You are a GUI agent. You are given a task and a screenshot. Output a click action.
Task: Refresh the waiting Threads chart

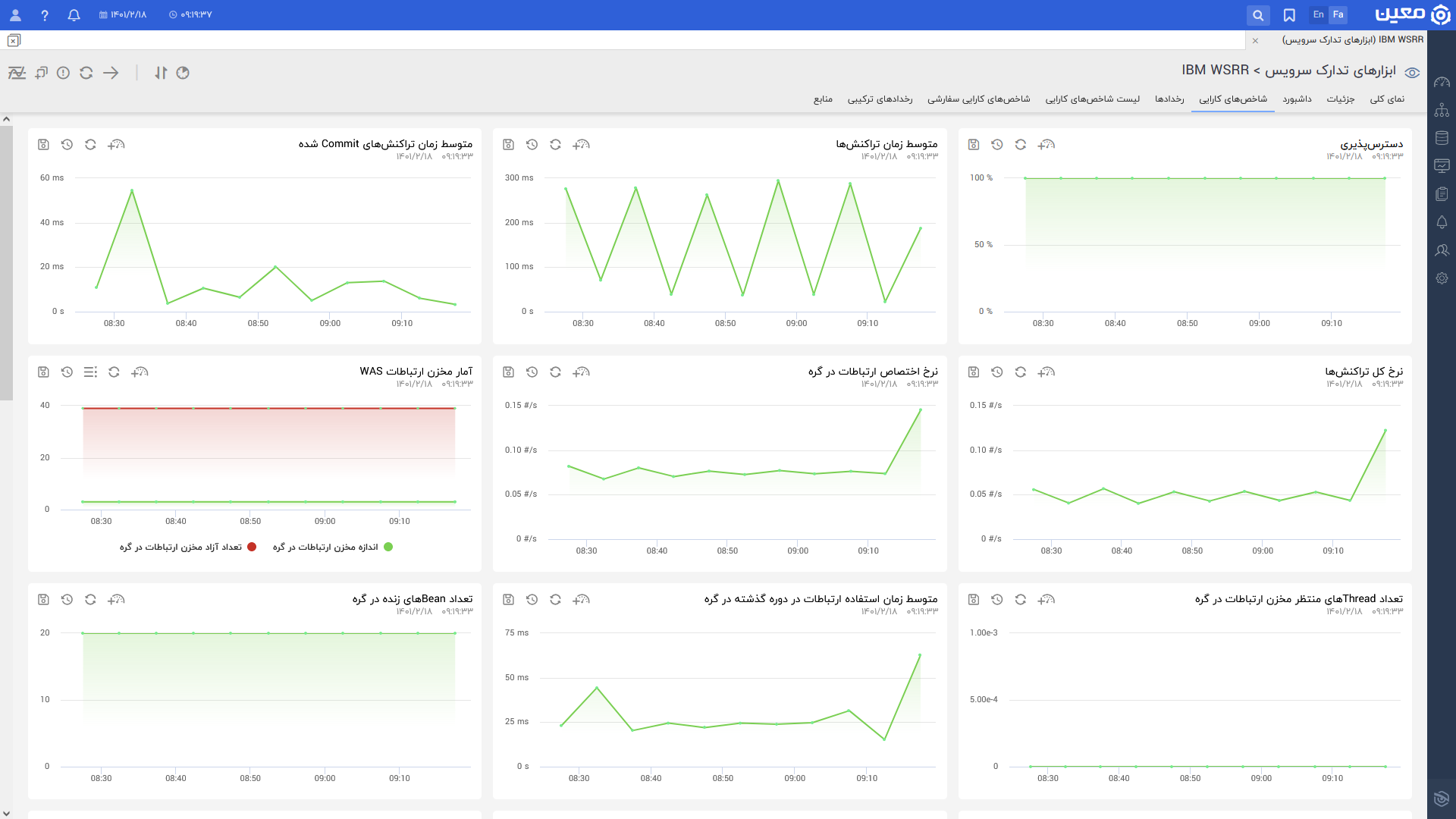pos(1021,599)
